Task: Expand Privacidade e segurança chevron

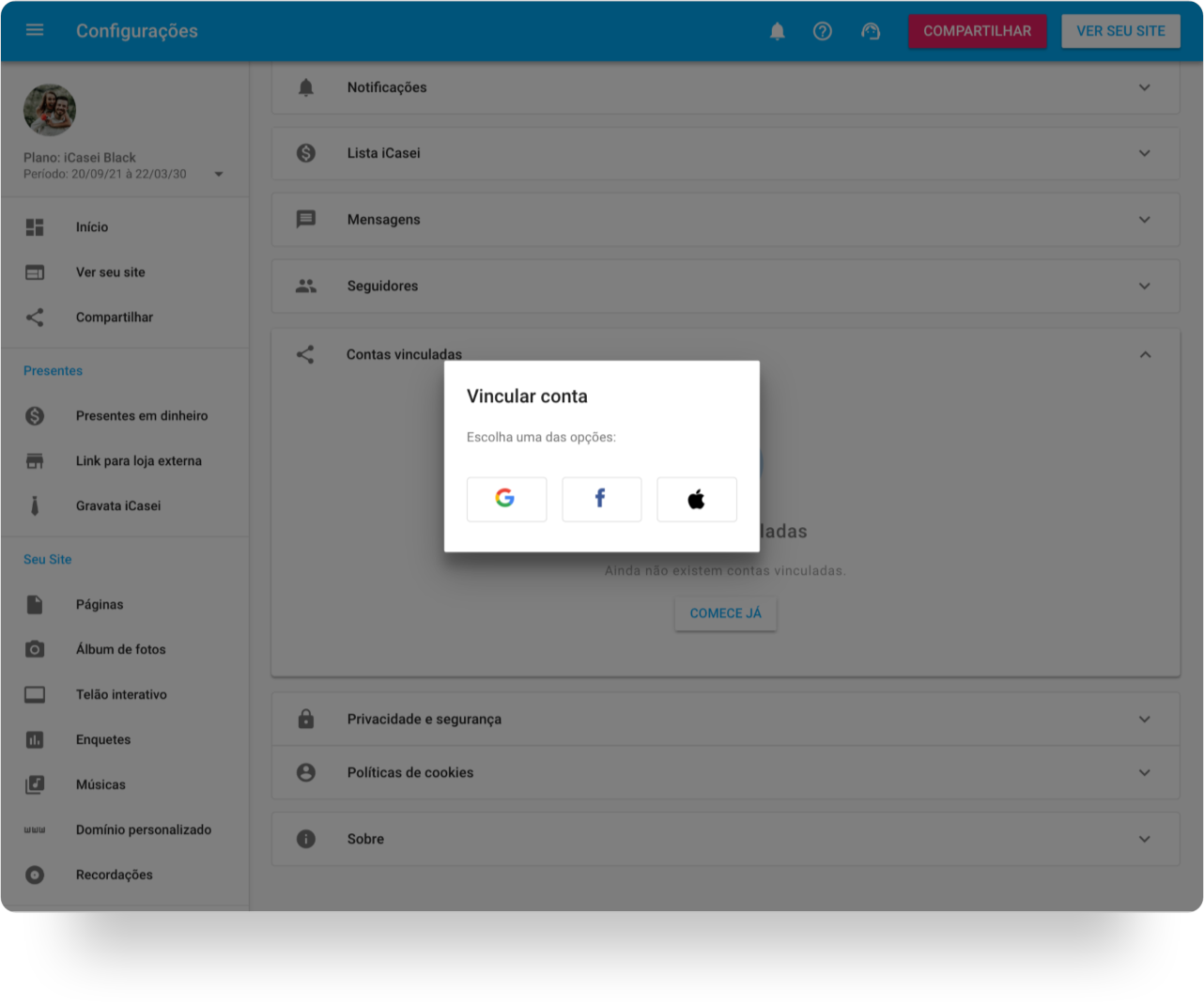Action: 1145,720
